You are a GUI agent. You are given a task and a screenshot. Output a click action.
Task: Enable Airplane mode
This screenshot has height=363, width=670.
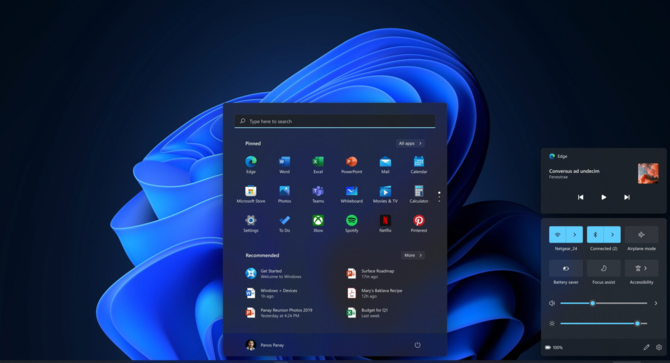point(641,234)
